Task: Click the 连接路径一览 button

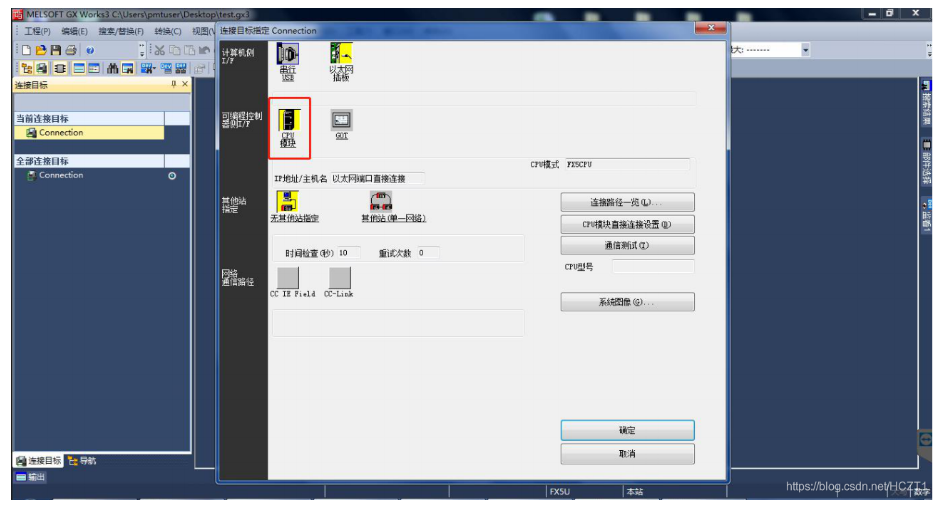Action: coord(627,203)
